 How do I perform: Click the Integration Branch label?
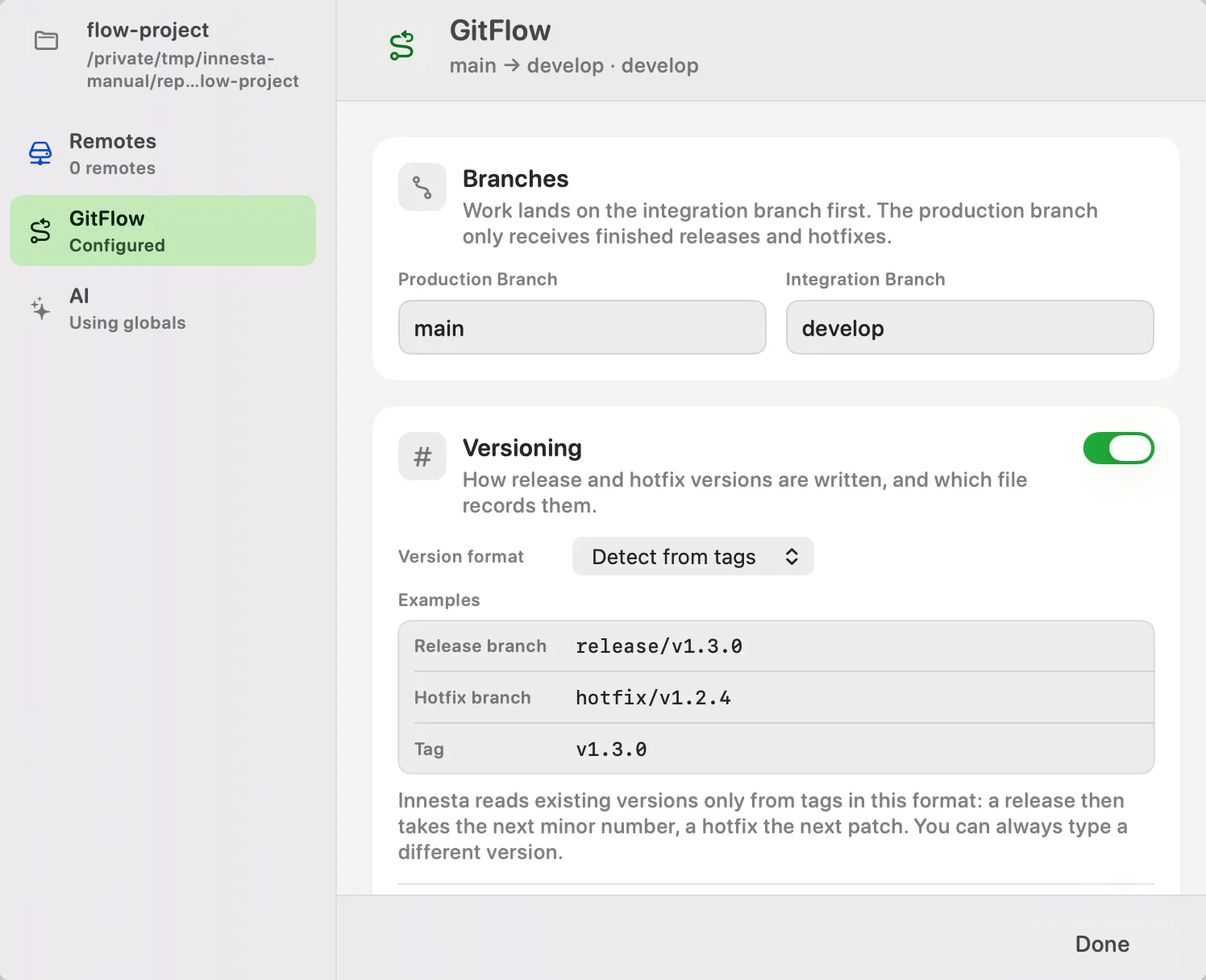pos(866,280)
